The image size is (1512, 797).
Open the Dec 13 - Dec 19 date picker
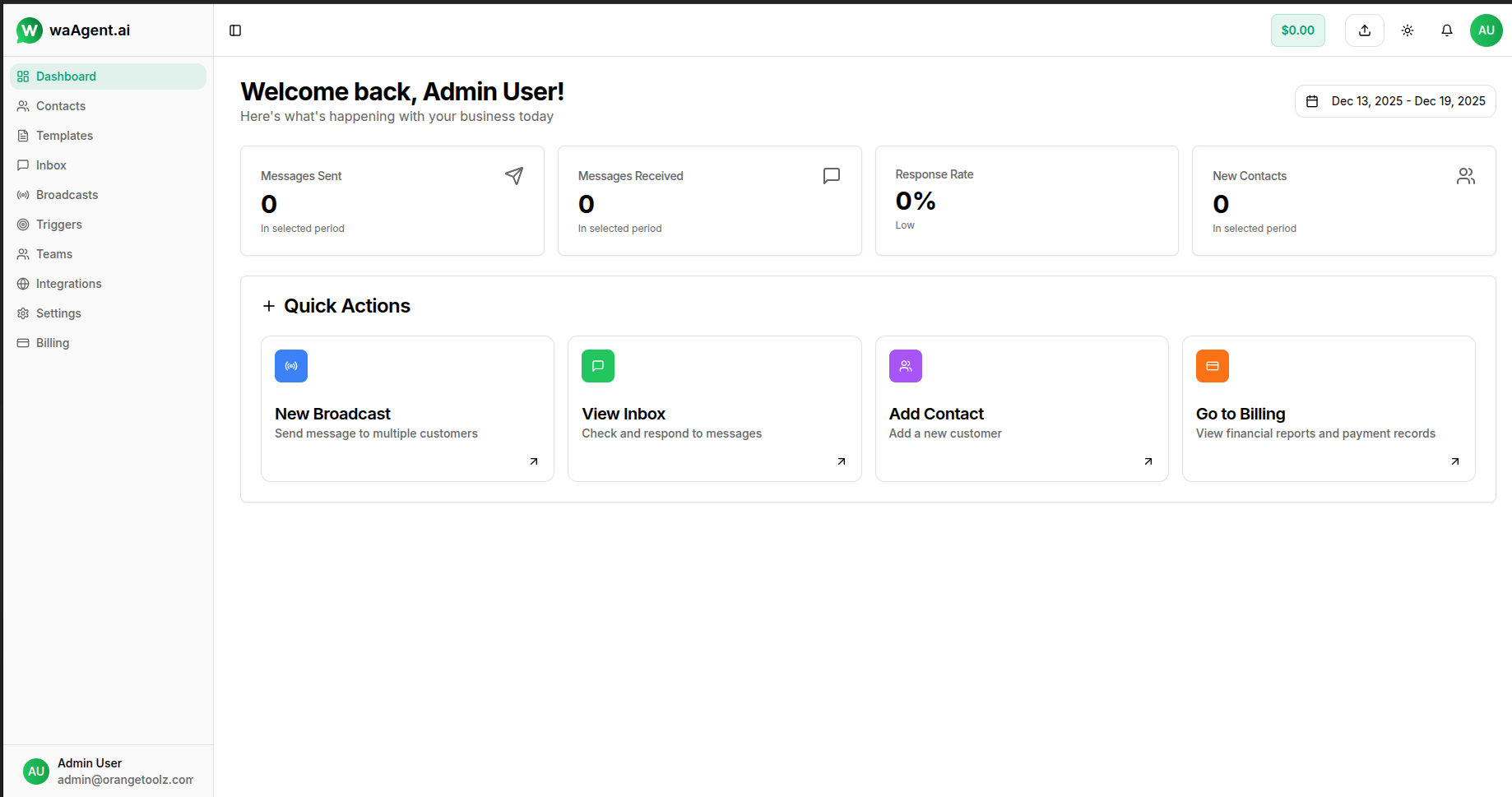[x=1394, y=100]
